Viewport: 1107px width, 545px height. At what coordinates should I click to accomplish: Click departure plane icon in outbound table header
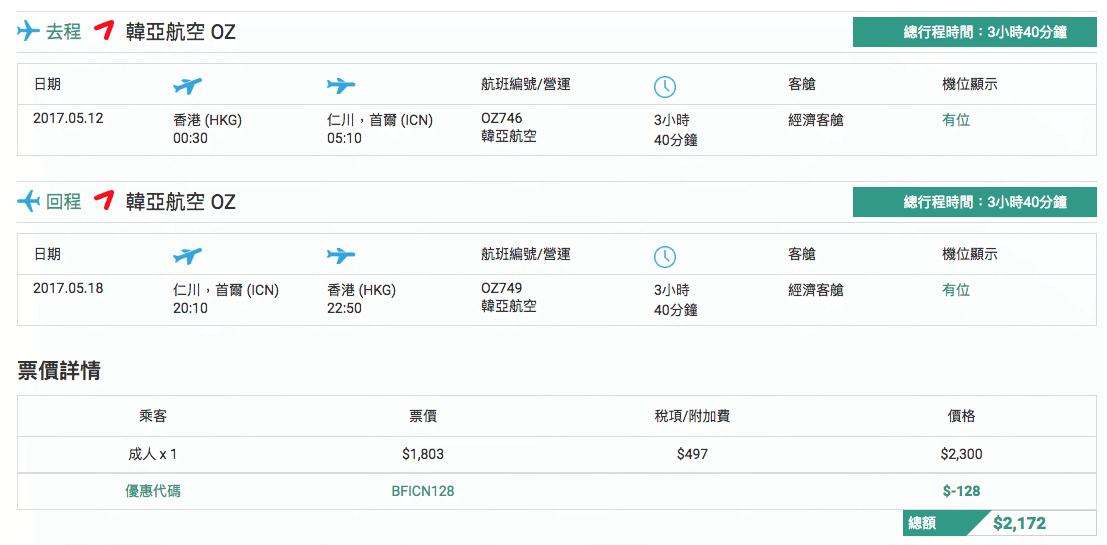click(187, 86)
